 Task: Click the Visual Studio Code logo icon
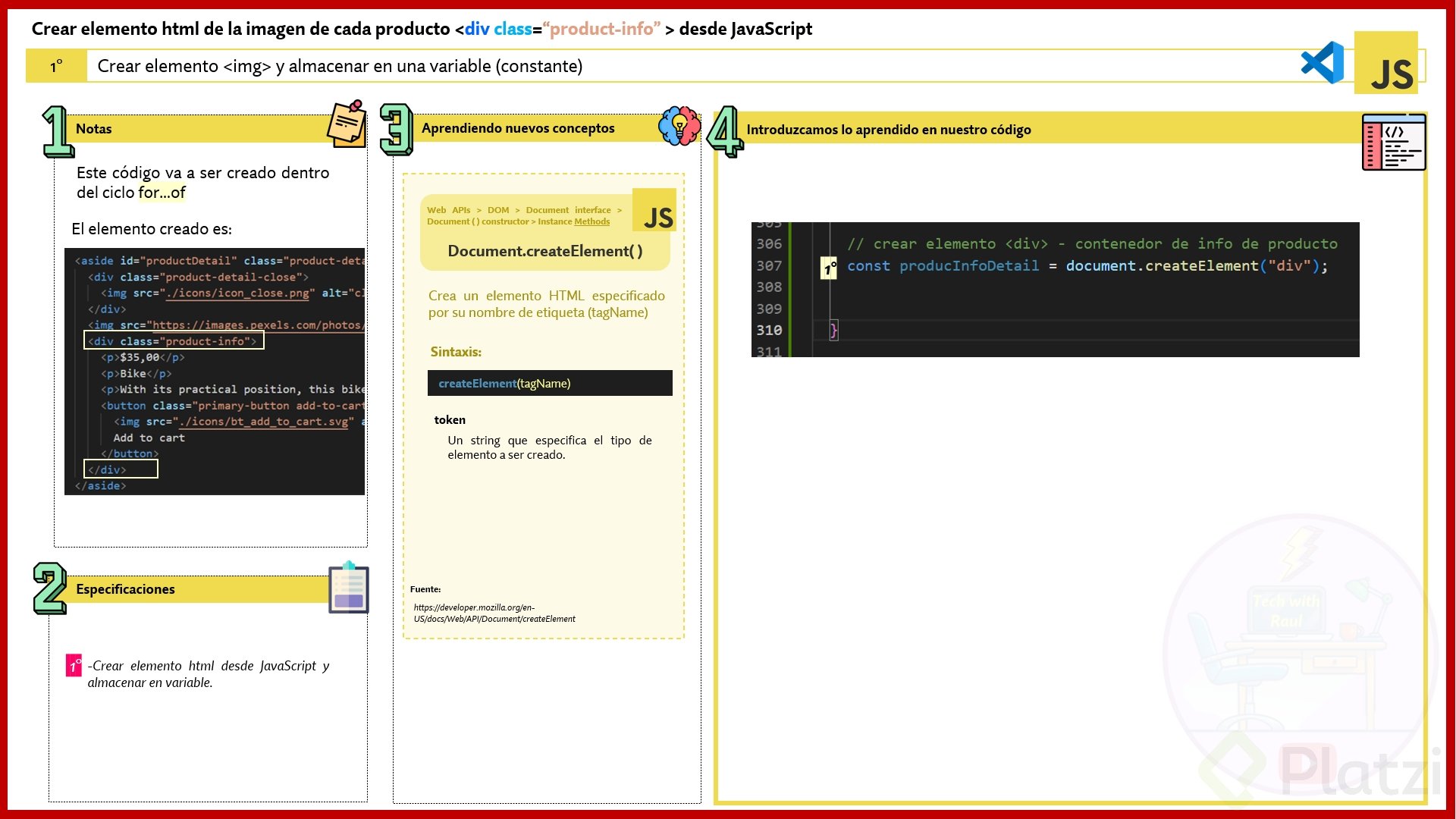(1323, 63)
